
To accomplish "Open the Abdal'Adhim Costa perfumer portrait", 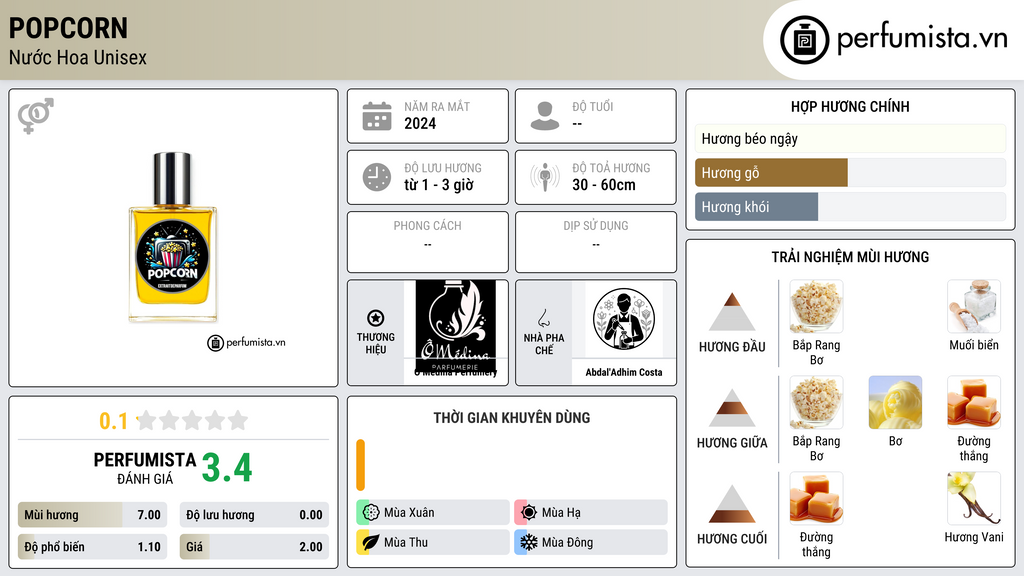I will pos(624,319).
